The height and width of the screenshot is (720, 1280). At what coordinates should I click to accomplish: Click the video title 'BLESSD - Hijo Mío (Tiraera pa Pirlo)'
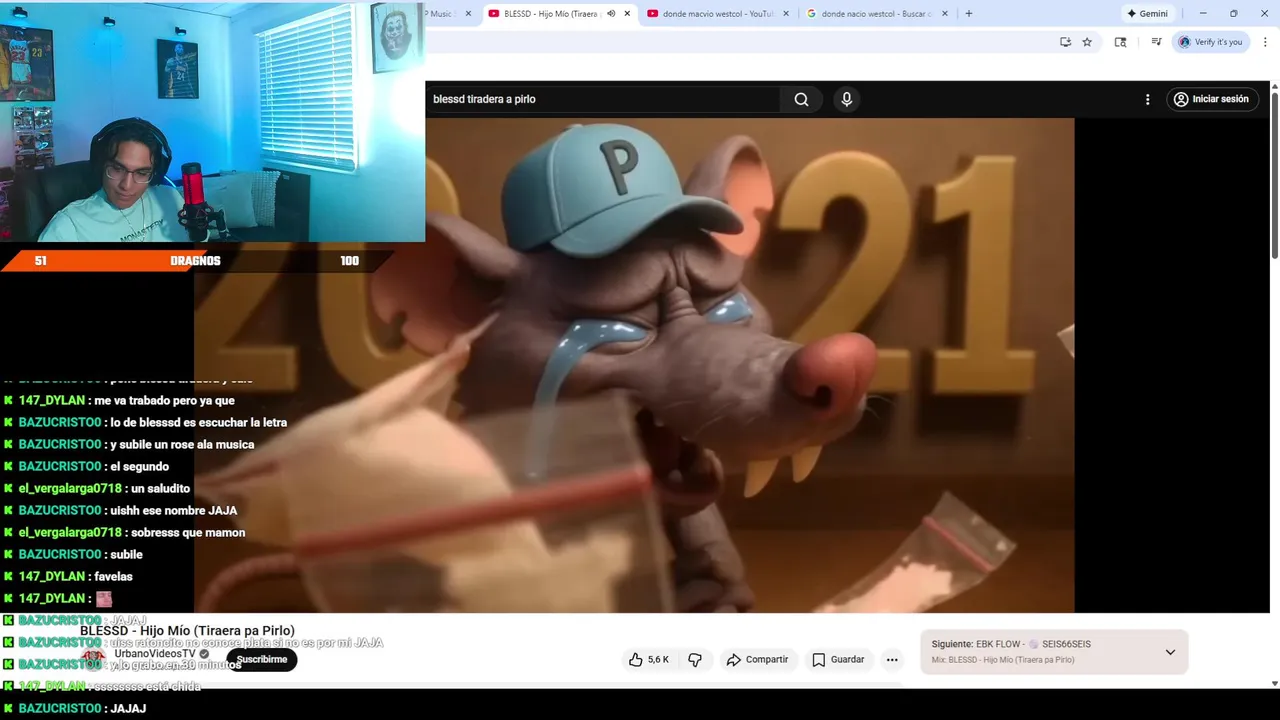point(187,630)
